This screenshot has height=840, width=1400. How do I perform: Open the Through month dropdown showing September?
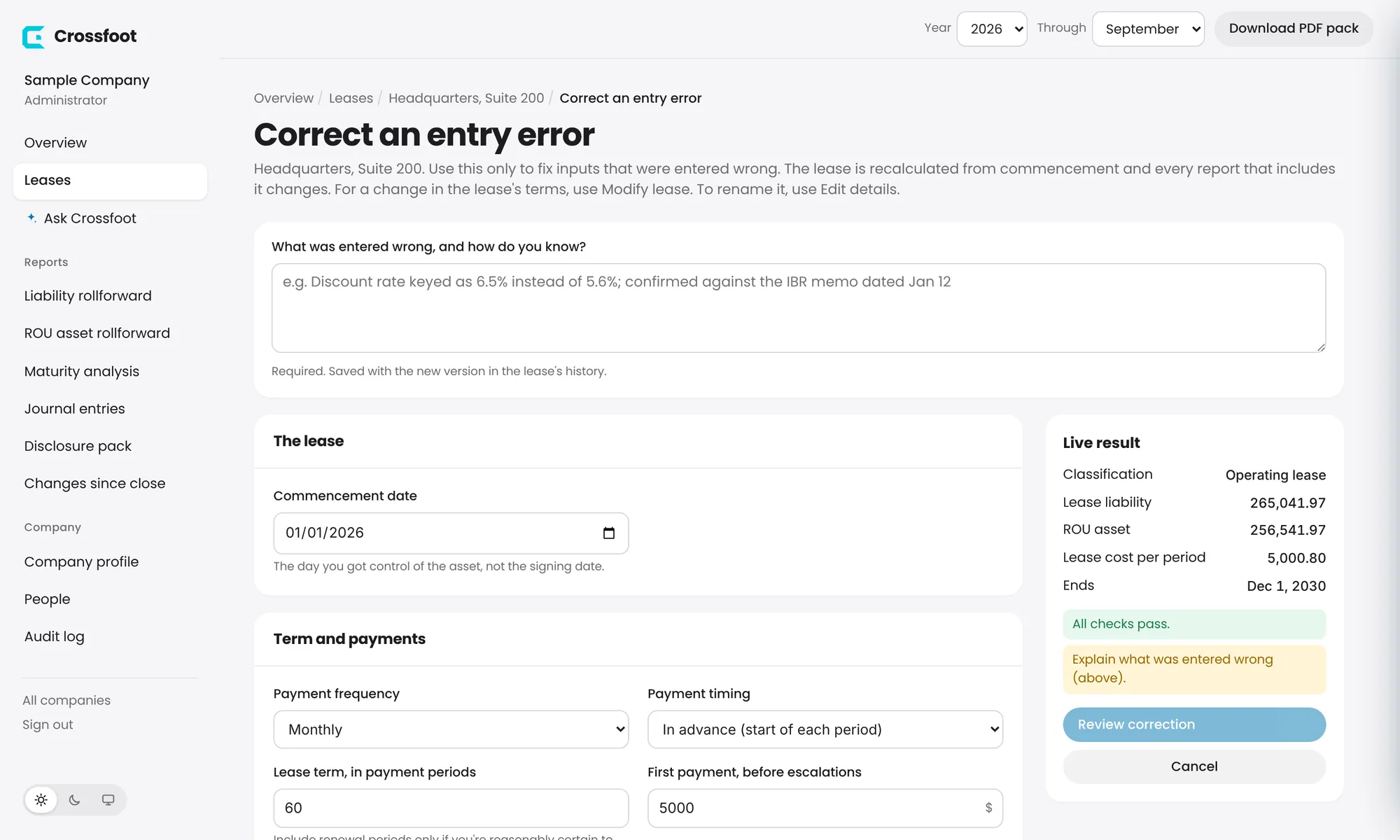pos(1148,29)
